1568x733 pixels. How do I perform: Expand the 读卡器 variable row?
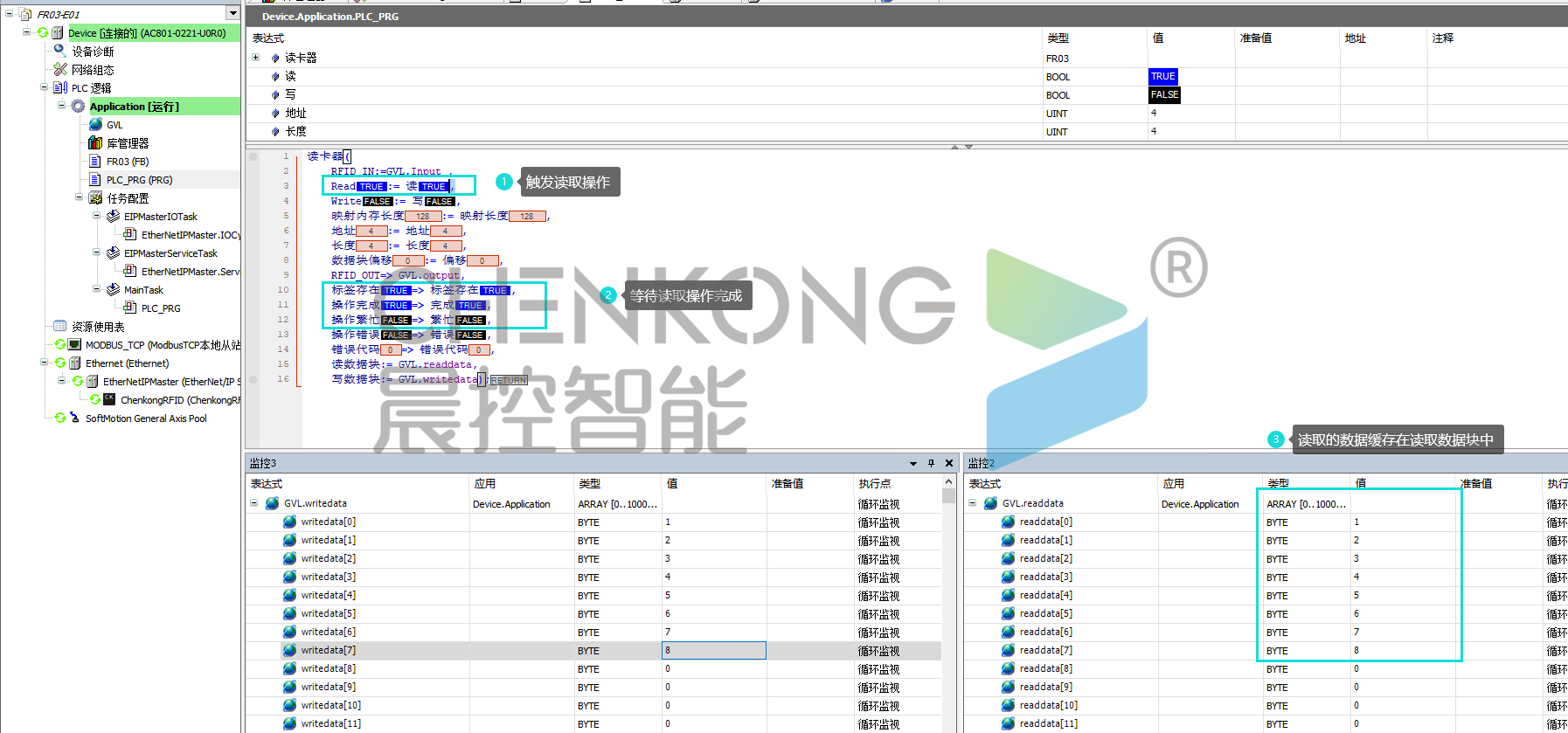256,58
